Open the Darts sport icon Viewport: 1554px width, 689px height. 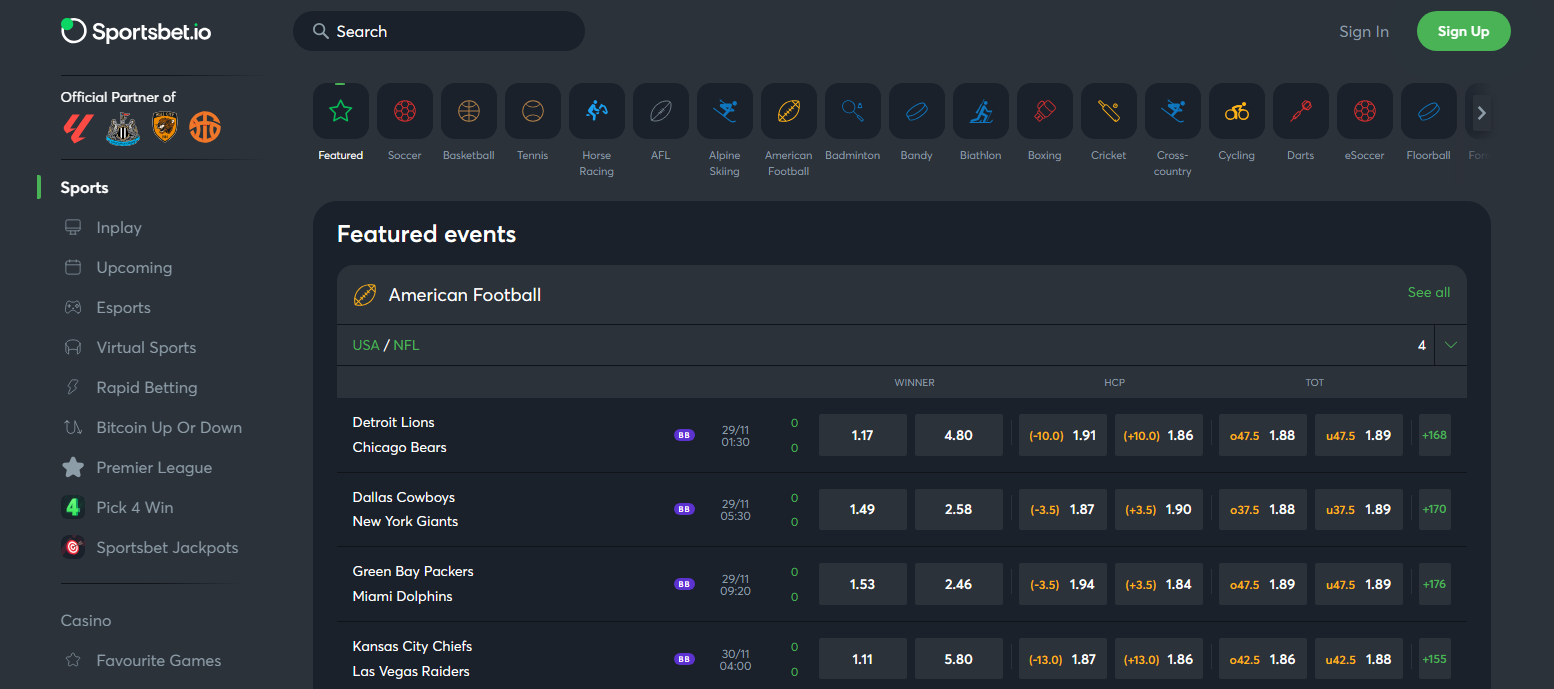pos(1301,111)
